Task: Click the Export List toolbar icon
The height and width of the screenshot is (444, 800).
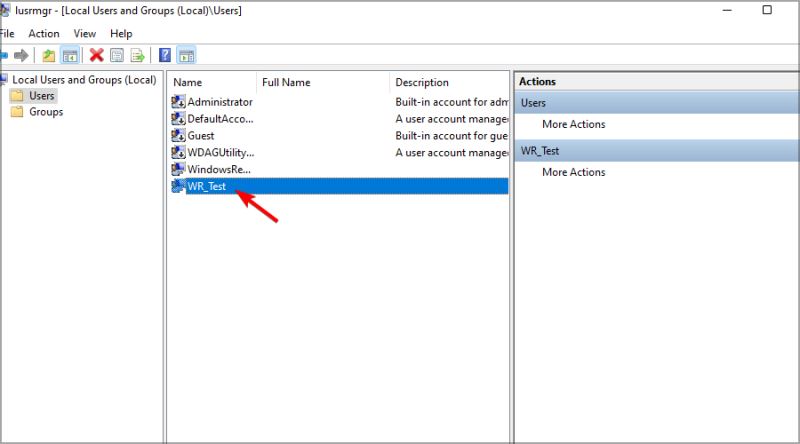Action: [x=137, y=55]
